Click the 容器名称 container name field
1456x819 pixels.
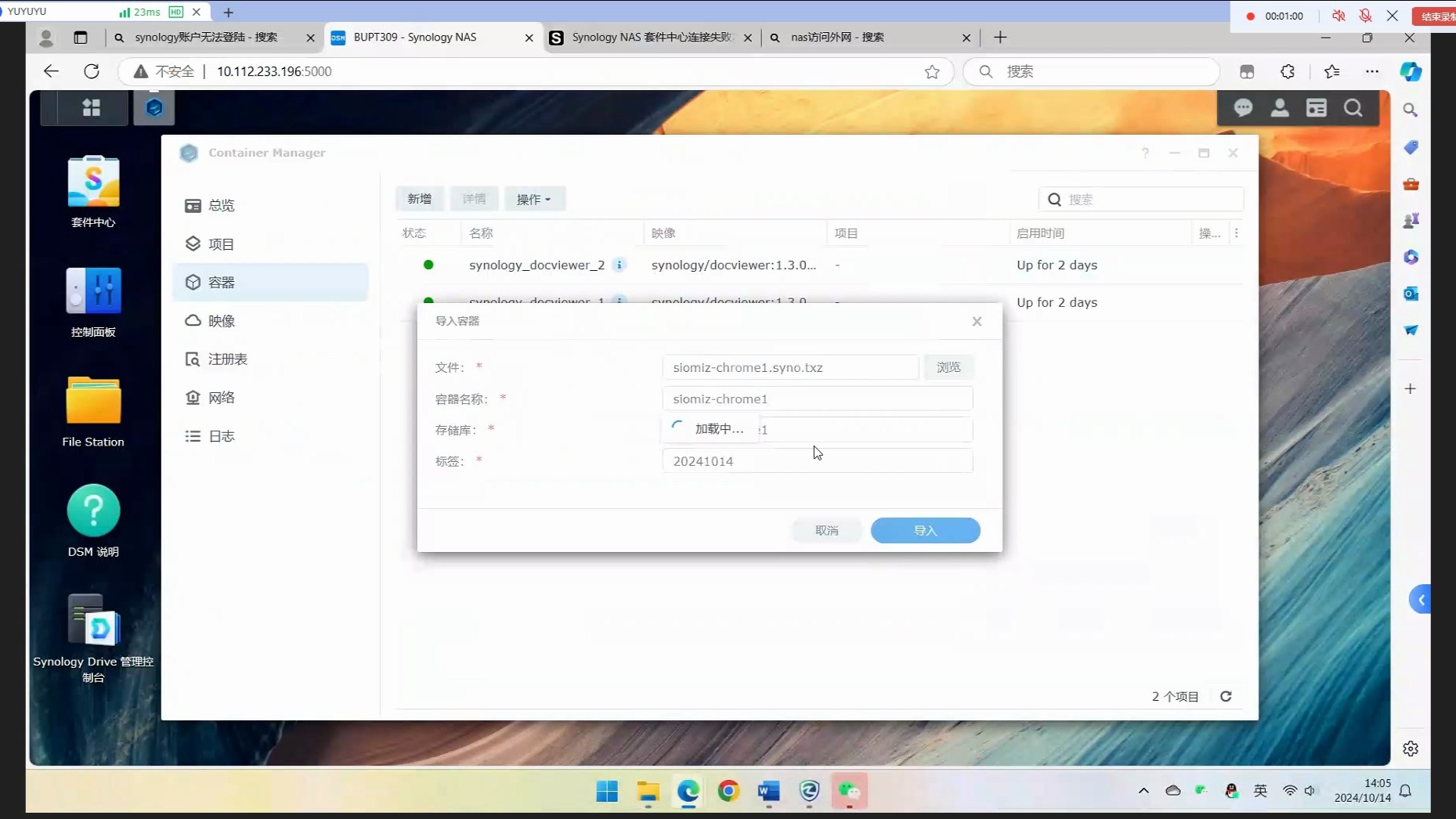tap(818, 399)
